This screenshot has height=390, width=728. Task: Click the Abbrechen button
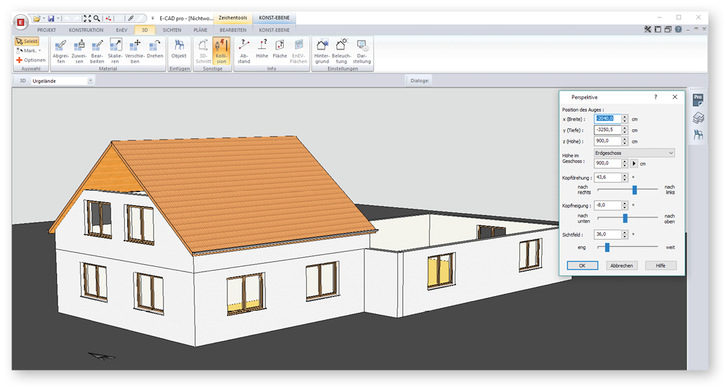click(622, 266)
